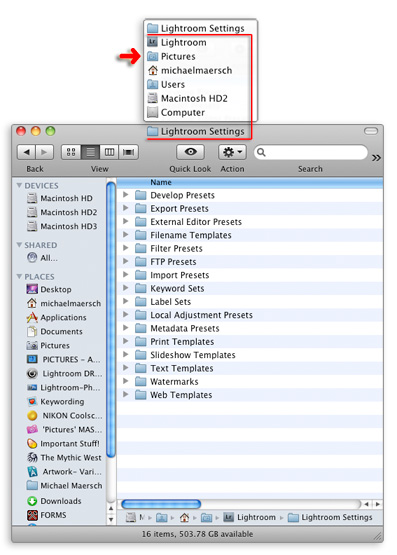The height and width of the screenshot is (555, 397).
Task: Open michaelmaersch home in sidebar
Action: [64, 303]
